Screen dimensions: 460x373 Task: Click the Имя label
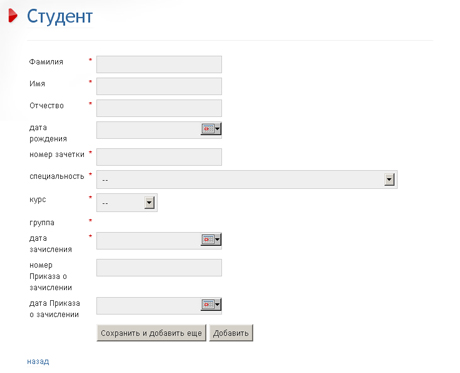[x=37, y=84]
